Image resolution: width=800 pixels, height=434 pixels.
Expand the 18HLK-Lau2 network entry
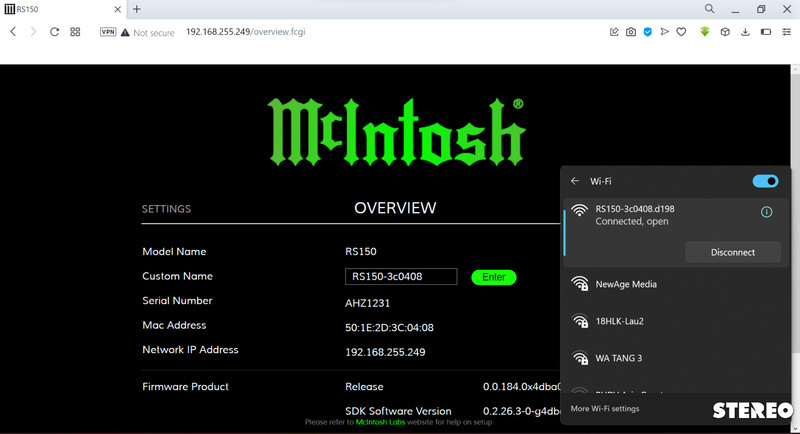672,321
